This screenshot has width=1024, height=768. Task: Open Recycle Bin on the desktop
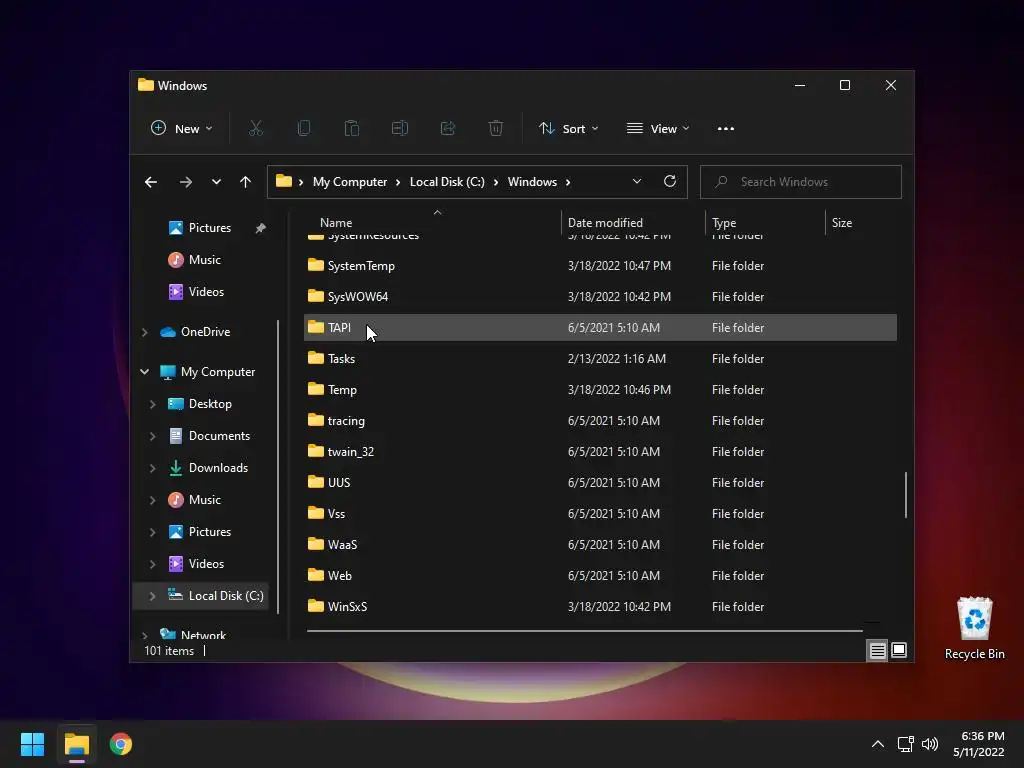(974, 628)
